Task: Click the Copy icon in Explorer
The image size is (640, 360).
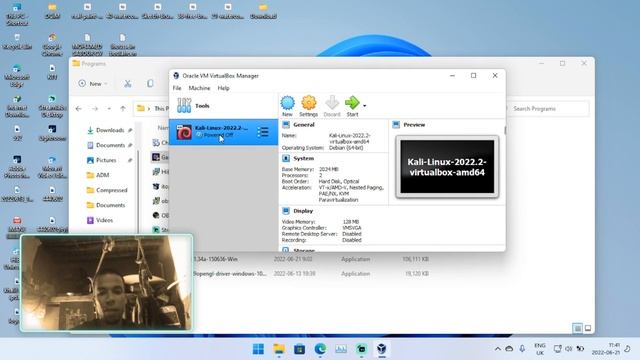Action: 150,83
